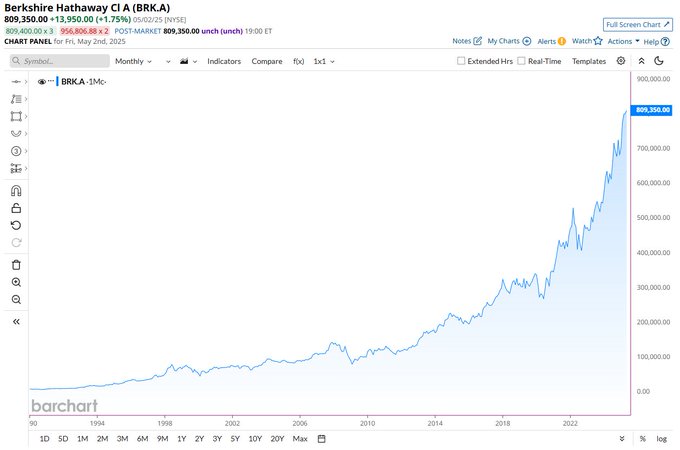The image size is (680, 450).
Task: Click the Full Screen Chart button
Action: [638, 24]
